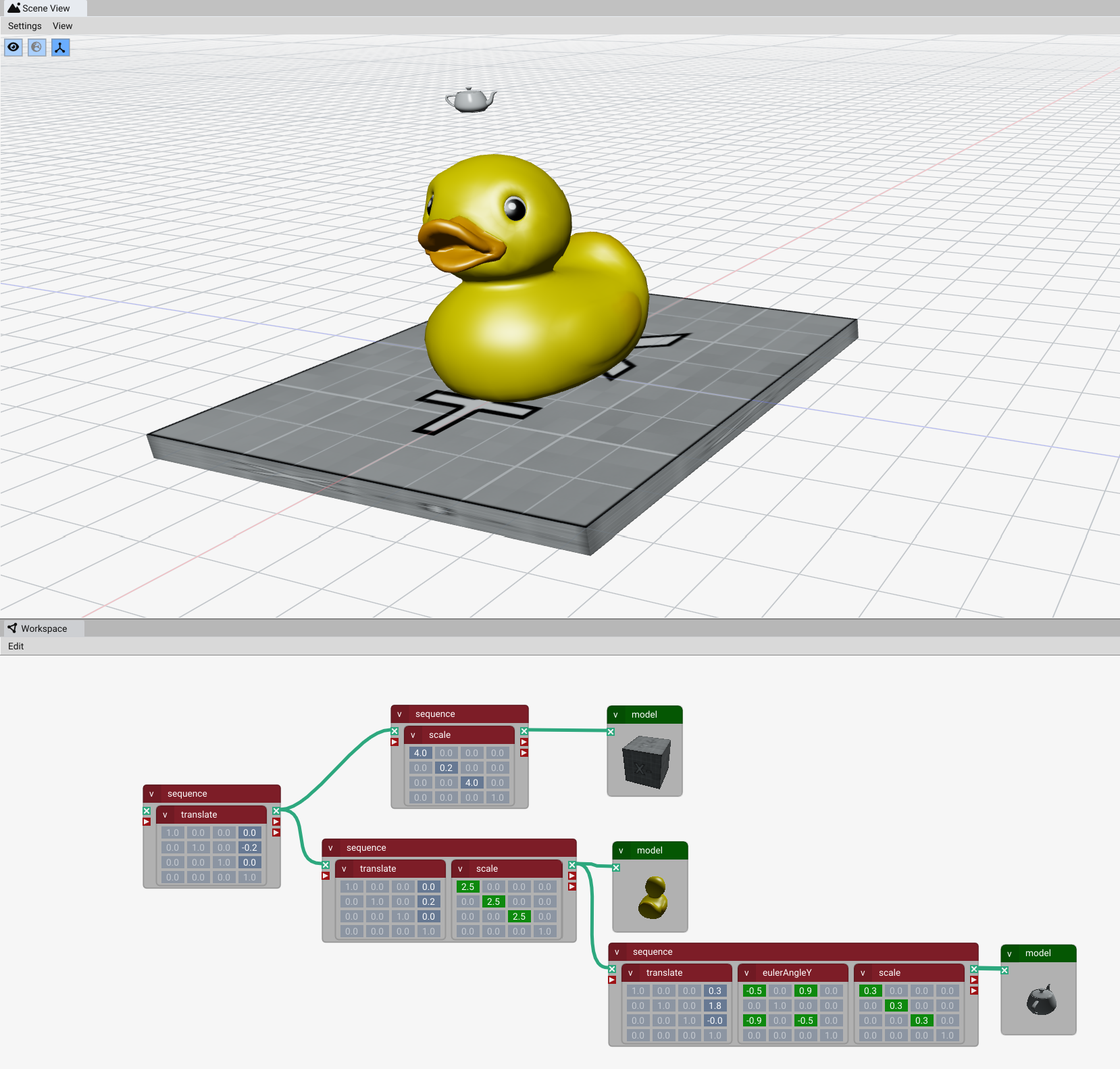Viewport: 1120px width, 1069px height.
Task: Select the Workspace tab
Action: point(43,628)
